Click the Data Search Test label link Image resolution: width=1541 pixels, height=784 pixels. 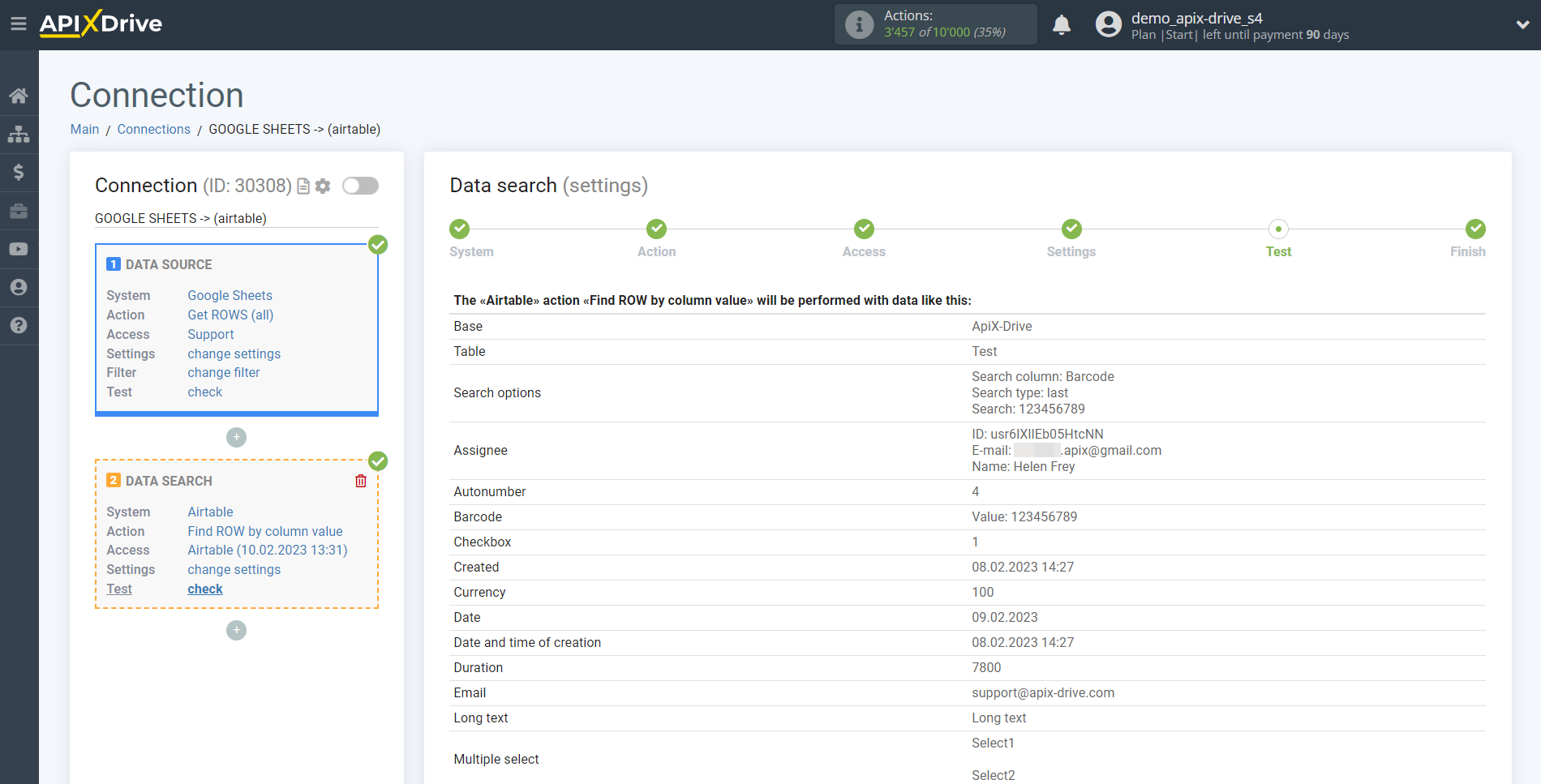(118, 589)
